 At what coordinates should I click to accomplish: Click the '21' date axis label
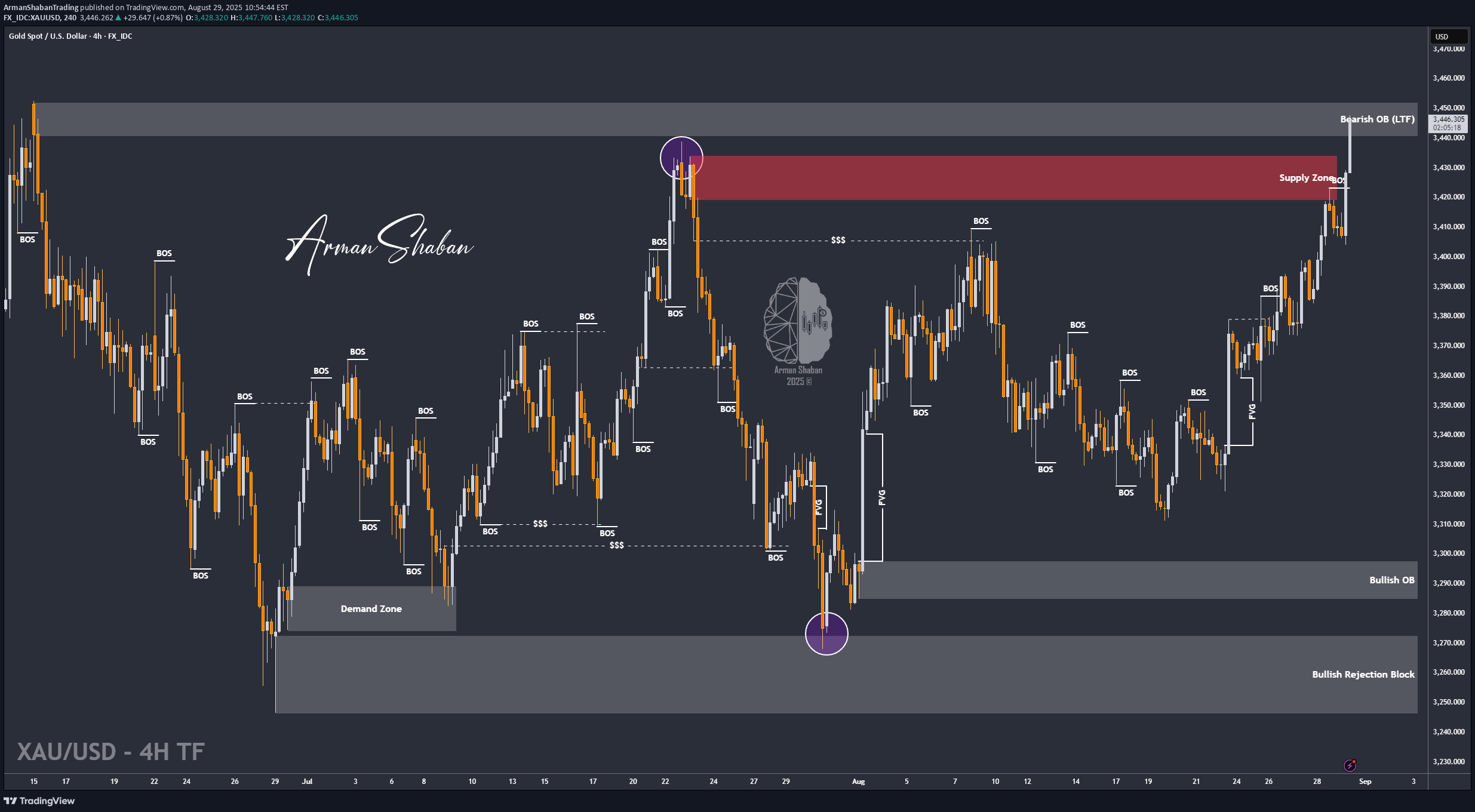click(x=1196, y=781)
